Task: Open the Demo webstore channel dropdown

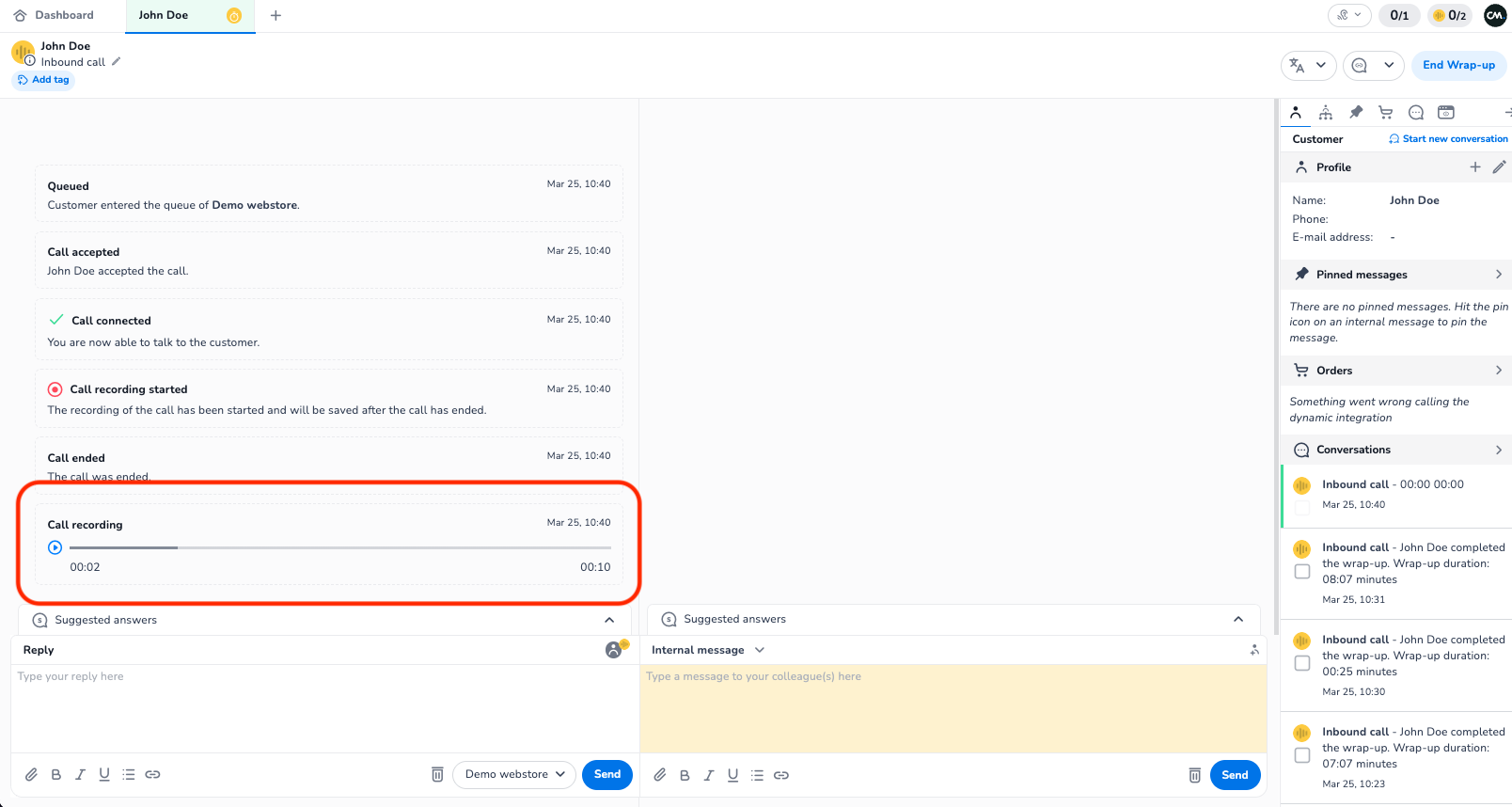Action: 514,774
